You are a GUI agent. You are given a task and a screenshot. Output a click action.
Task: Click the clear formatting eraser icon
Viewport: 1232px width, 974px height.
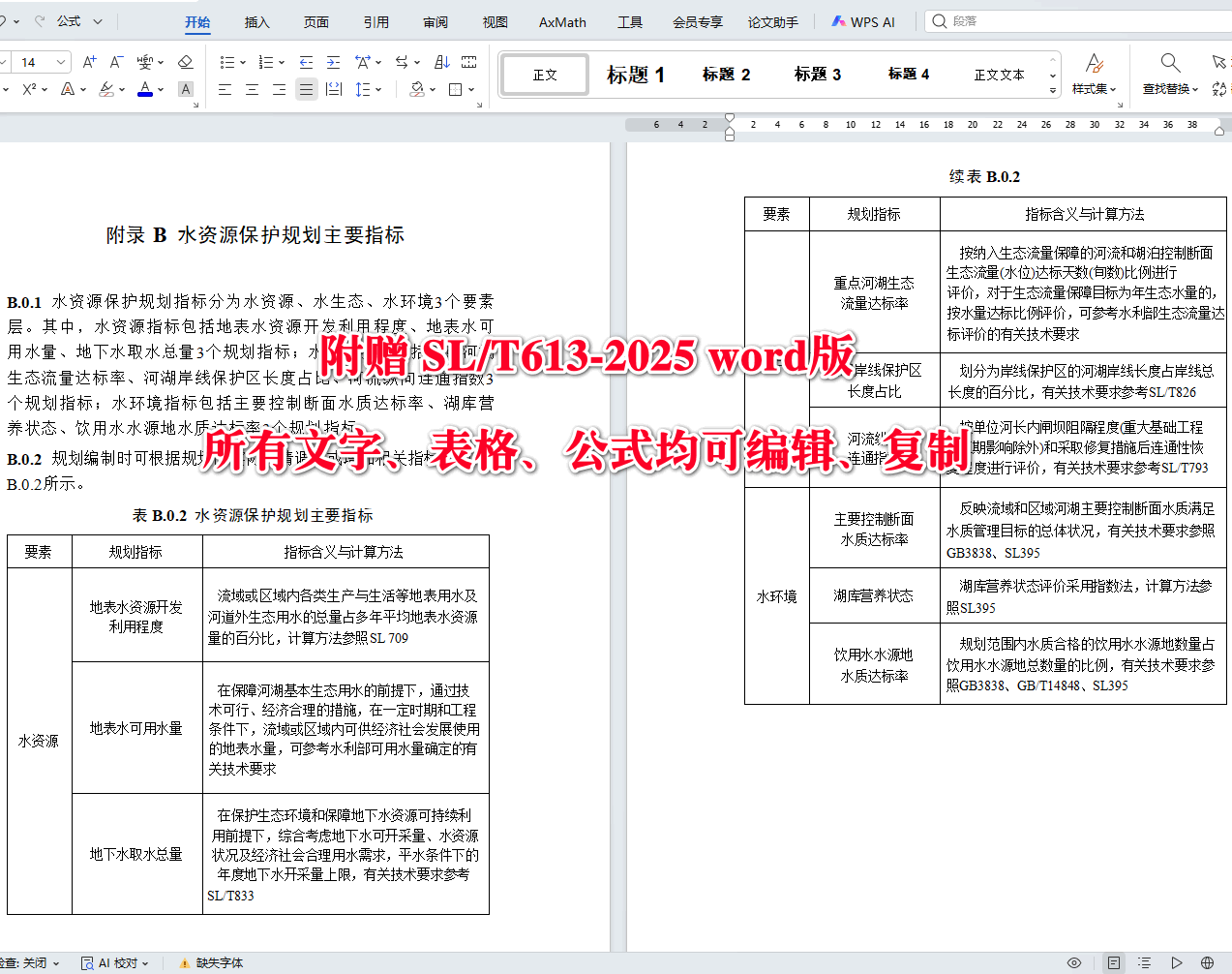point(183,61)
